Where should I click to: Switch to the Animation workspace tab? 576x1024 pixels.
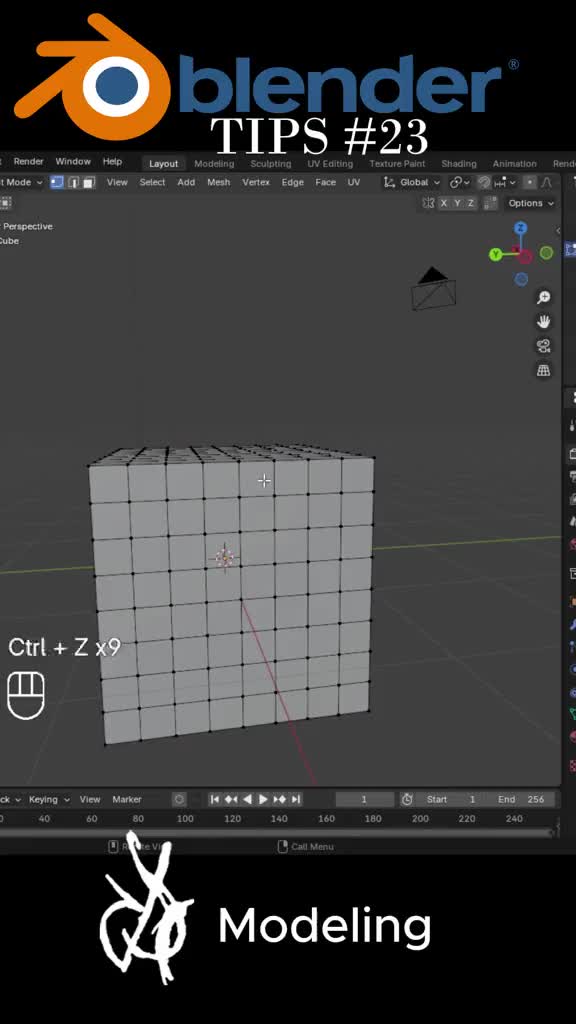[x=515, y=164]
